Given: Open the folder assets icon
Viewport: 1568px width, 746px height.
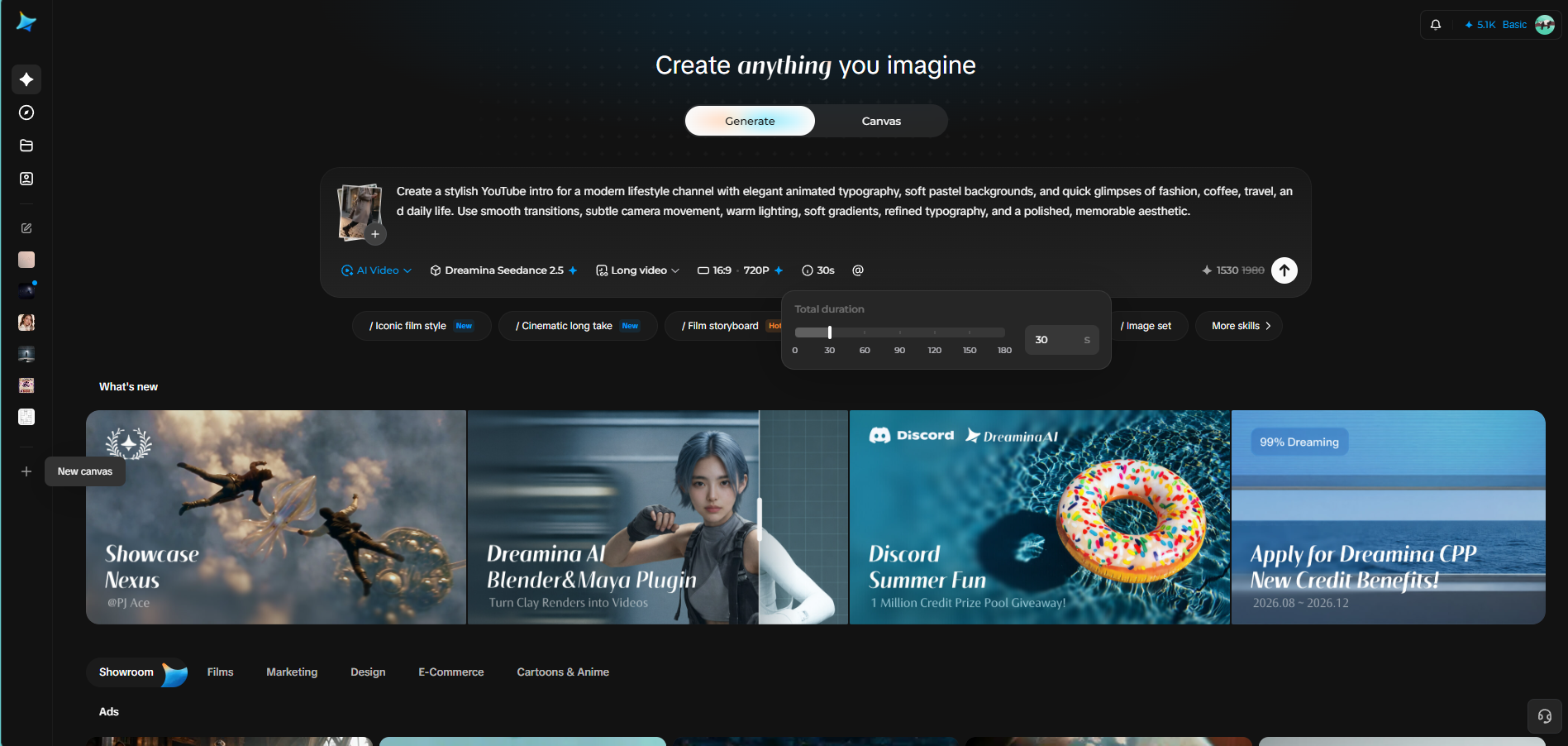Looking at the screenshot, I should coord(26,146).
